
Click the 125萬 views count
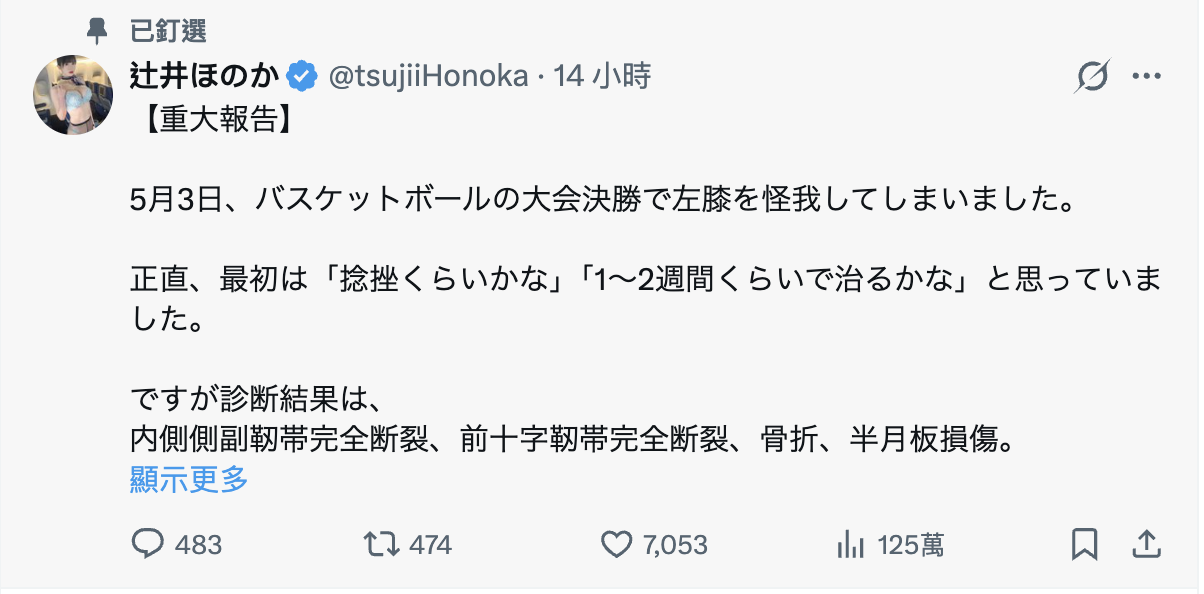click(911, 545)
